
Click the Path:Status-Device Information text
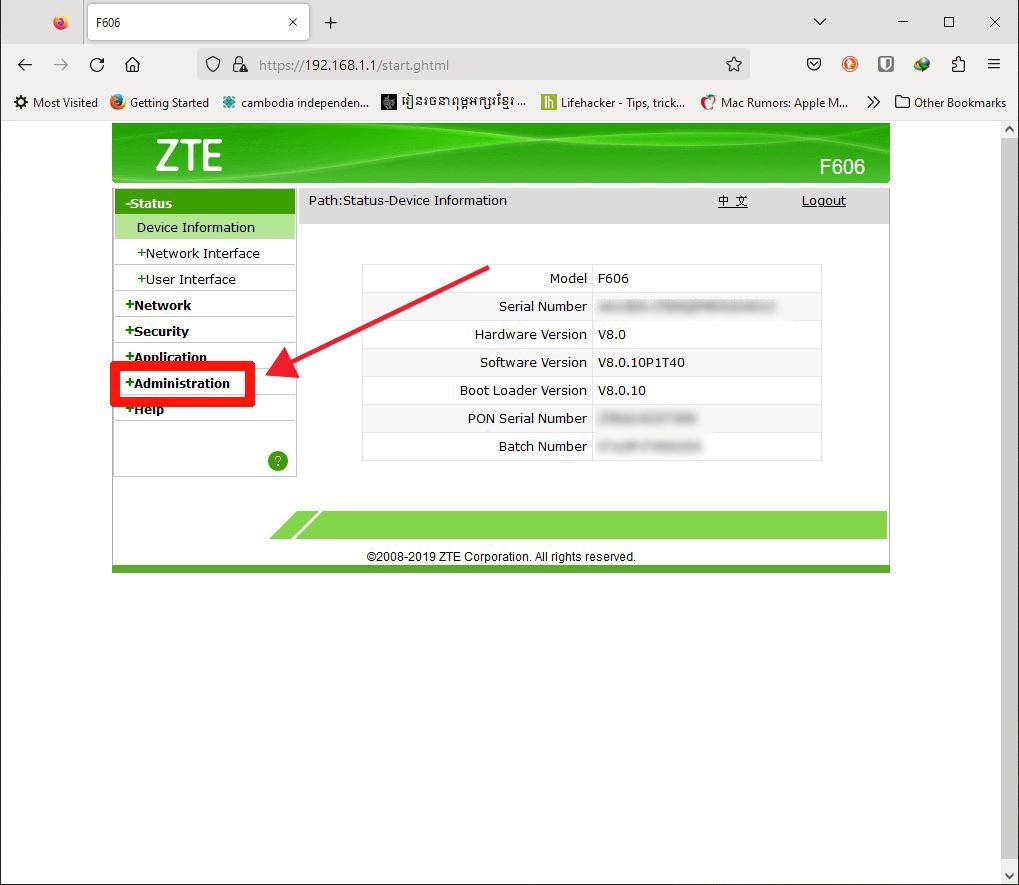pyautogui.click(x=407, y=201)
